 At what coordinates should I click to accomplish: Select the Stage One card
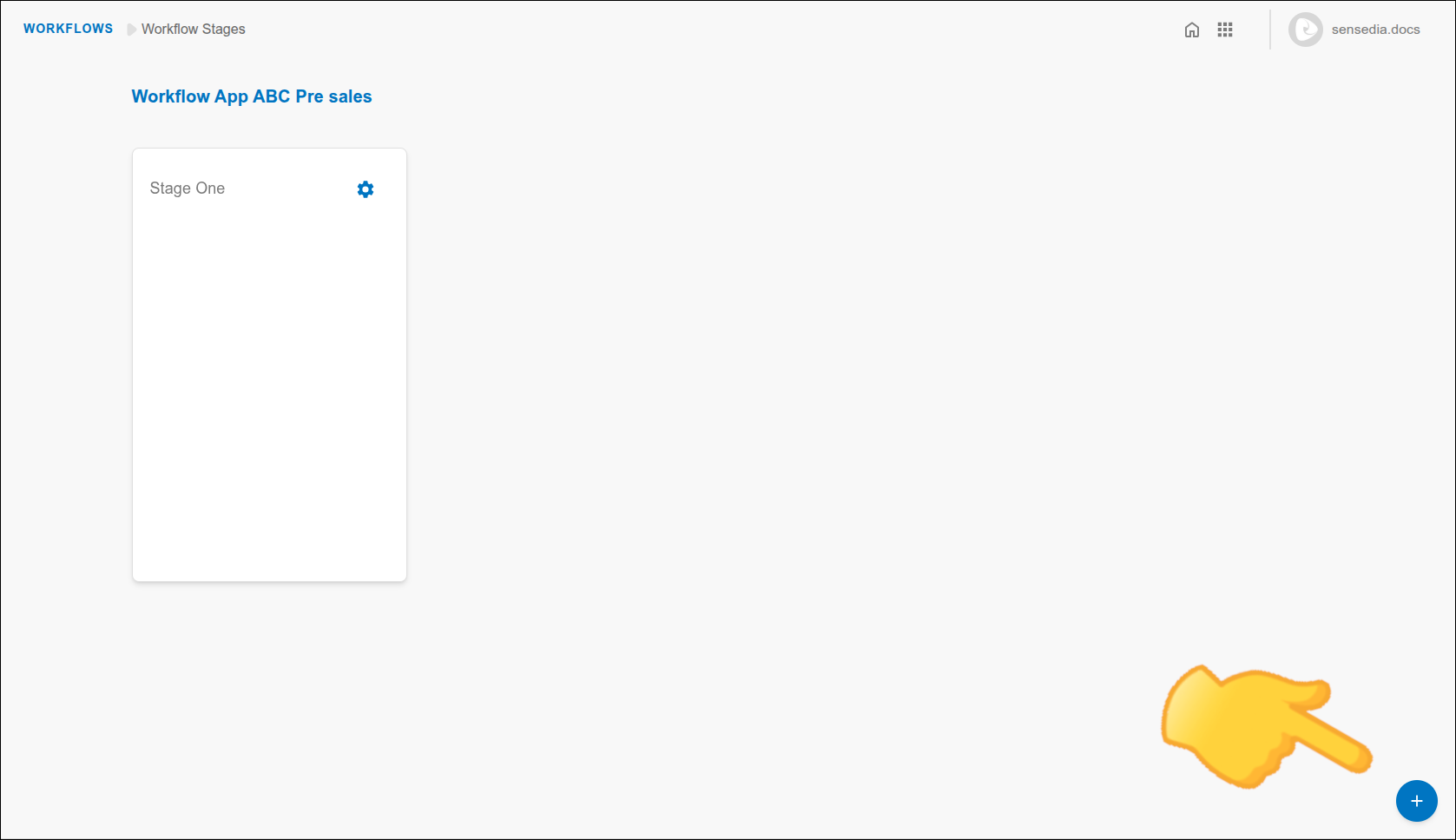click(269, 365)
